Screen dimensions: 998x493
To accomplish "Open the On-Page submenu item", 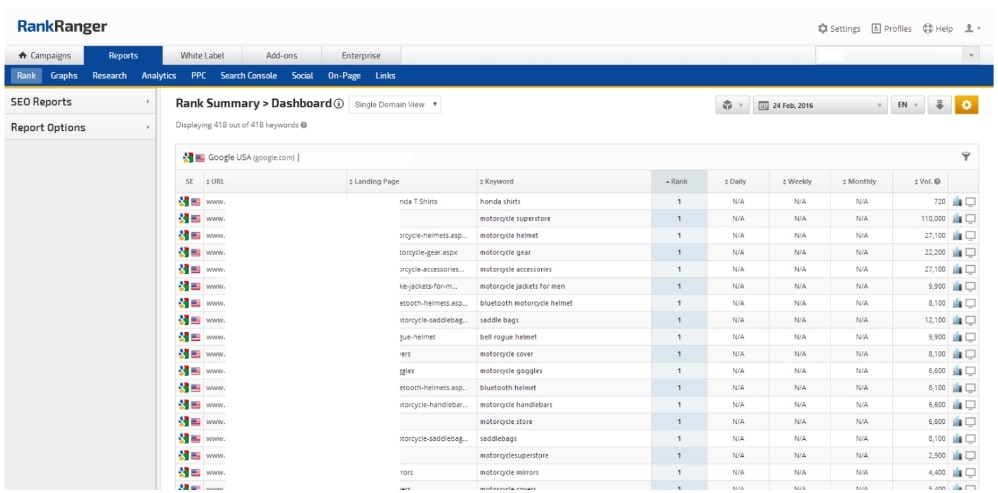I will (x=344, y=76).
